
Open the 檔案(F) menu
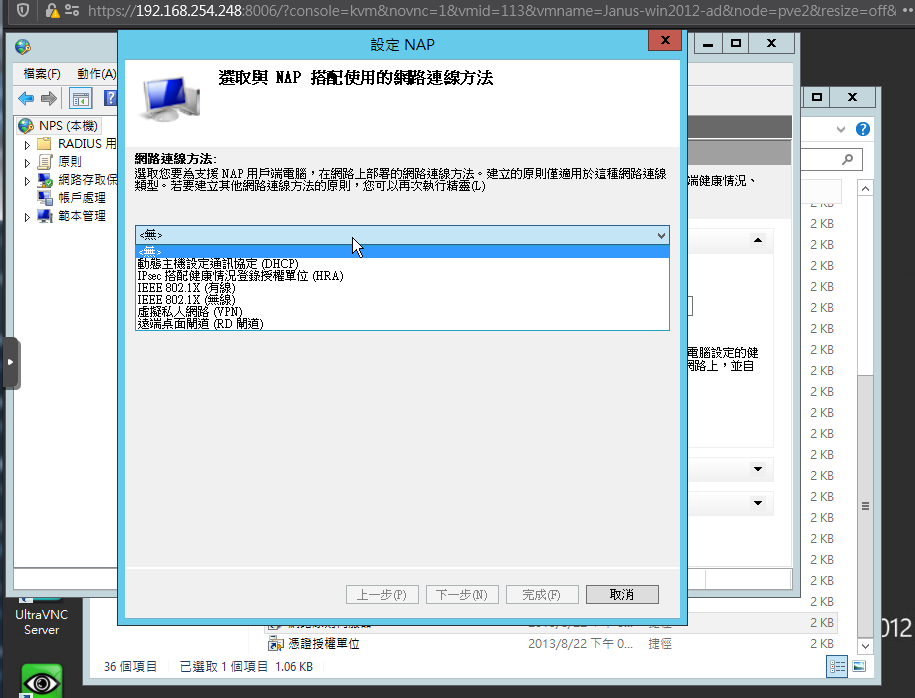(x=41, y=74)
